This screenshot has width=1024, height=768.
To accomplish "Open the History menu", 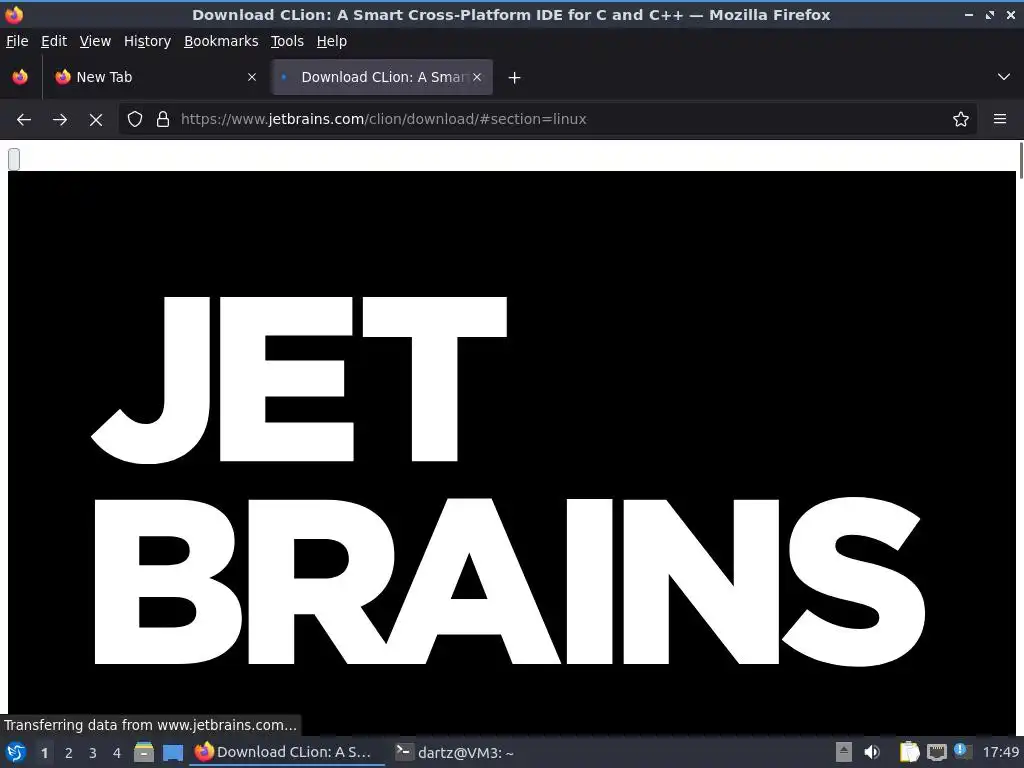I will [147, 41].
